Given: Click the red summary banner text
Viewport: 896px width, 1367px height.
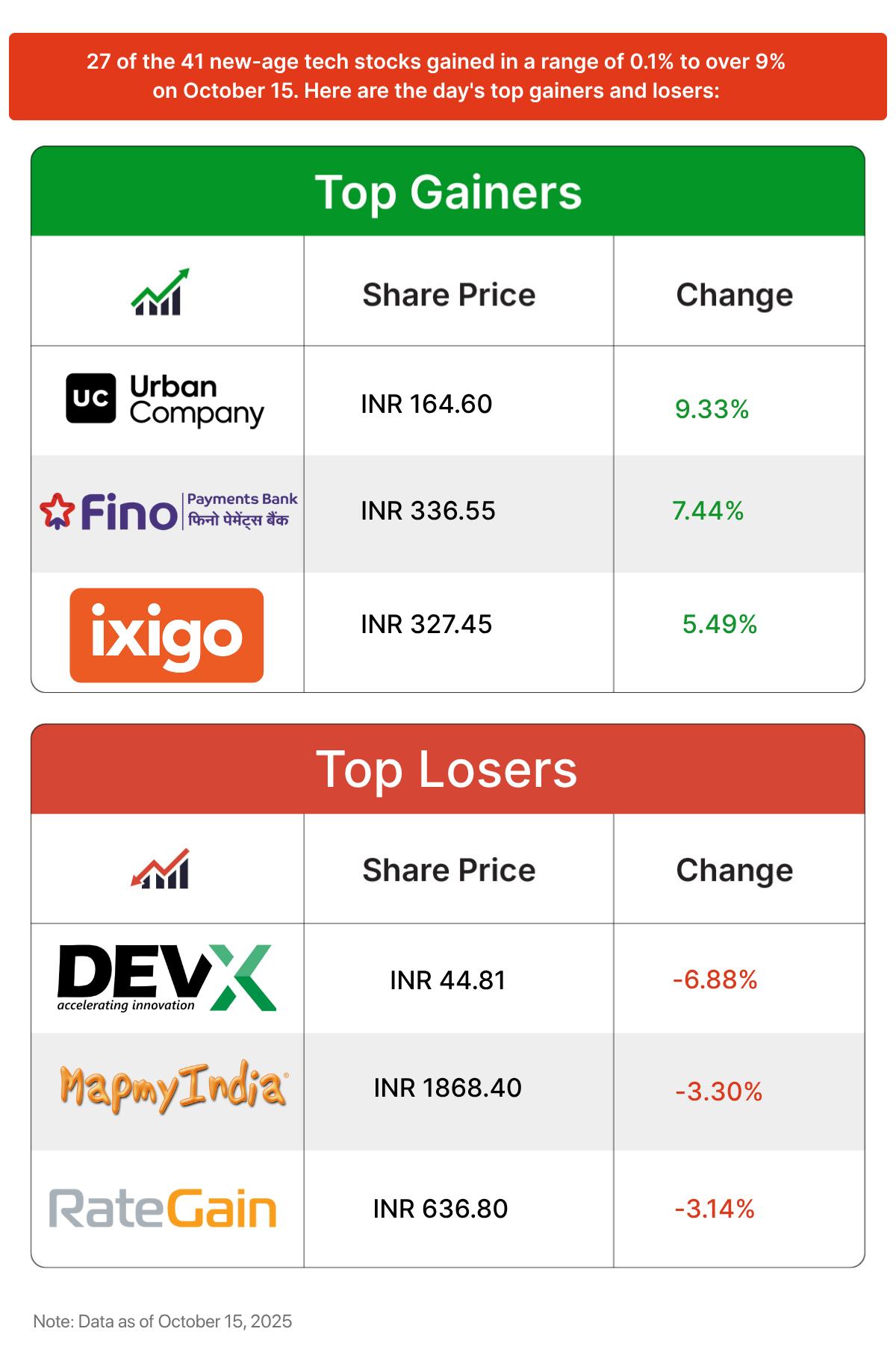Looking at the screenshot, I should pos(436,76).
